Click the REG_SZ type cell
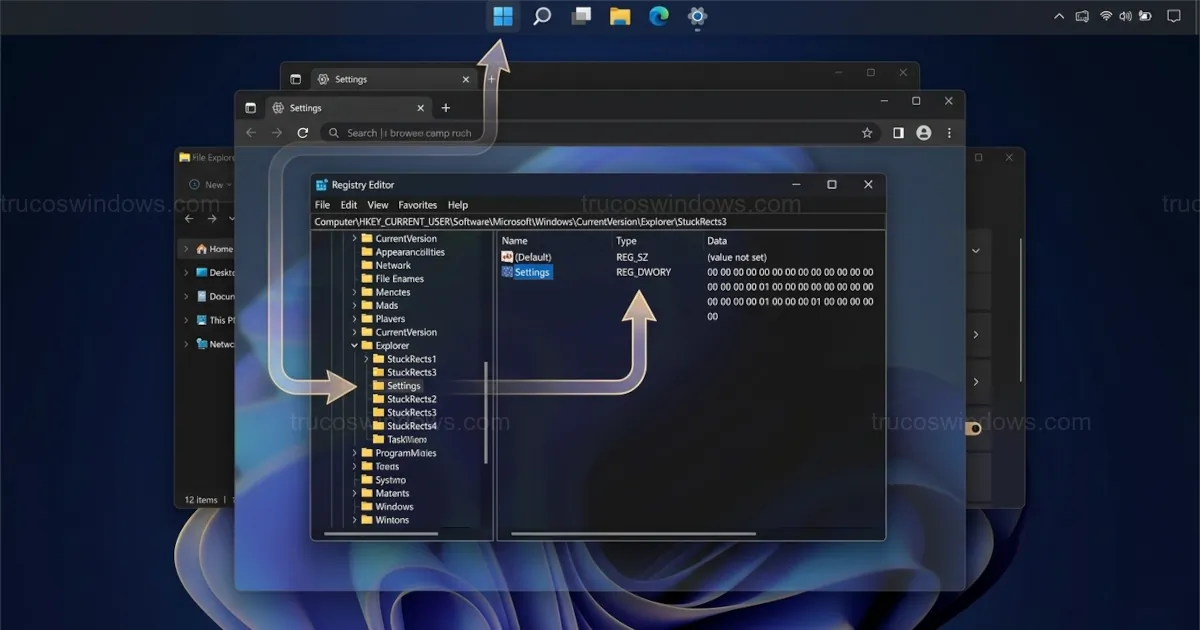1200x630 pixels. pyautogui.click(x=633, y=257)
